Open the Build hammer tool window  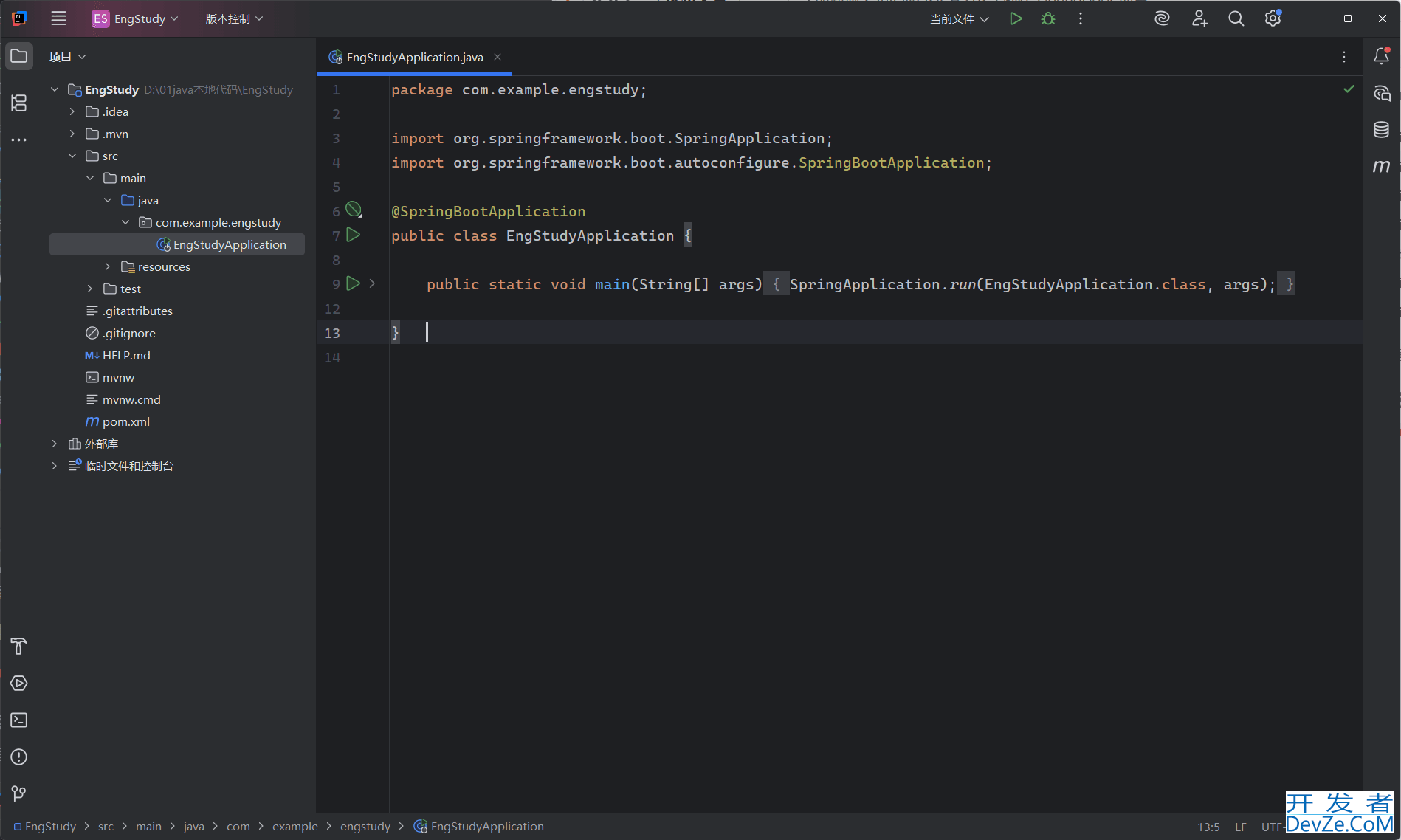click(19, 647)
